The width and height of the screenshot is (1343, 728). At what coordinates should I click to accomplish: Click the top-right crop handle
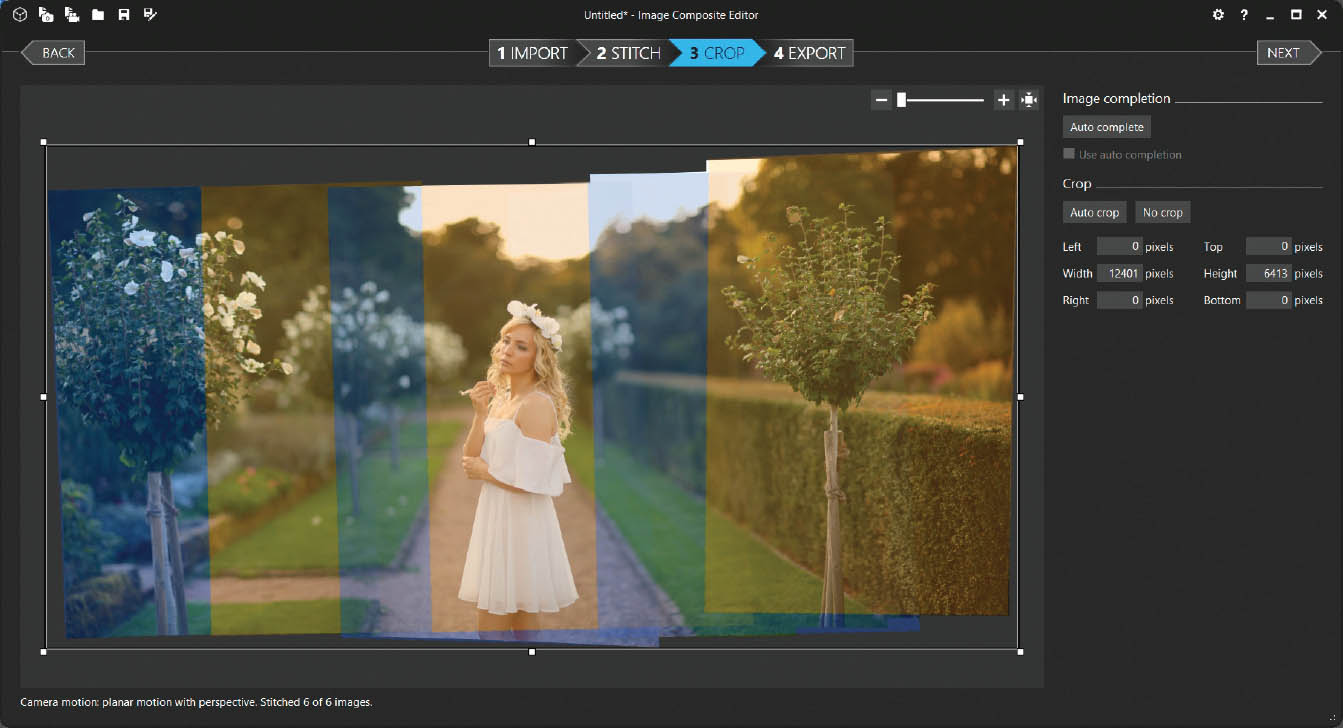click(1020, 142)
